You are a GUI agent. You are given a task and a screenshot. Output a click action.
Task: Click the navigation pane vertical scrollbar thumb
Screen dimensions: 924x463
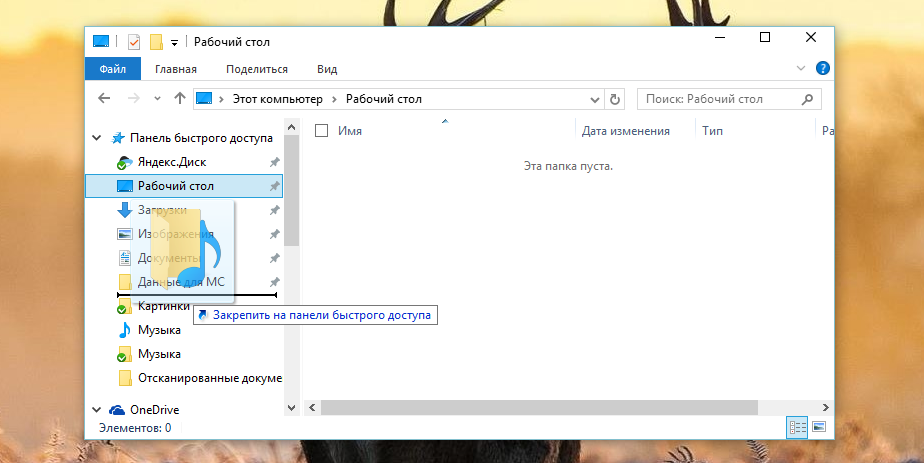coord(291,190)
